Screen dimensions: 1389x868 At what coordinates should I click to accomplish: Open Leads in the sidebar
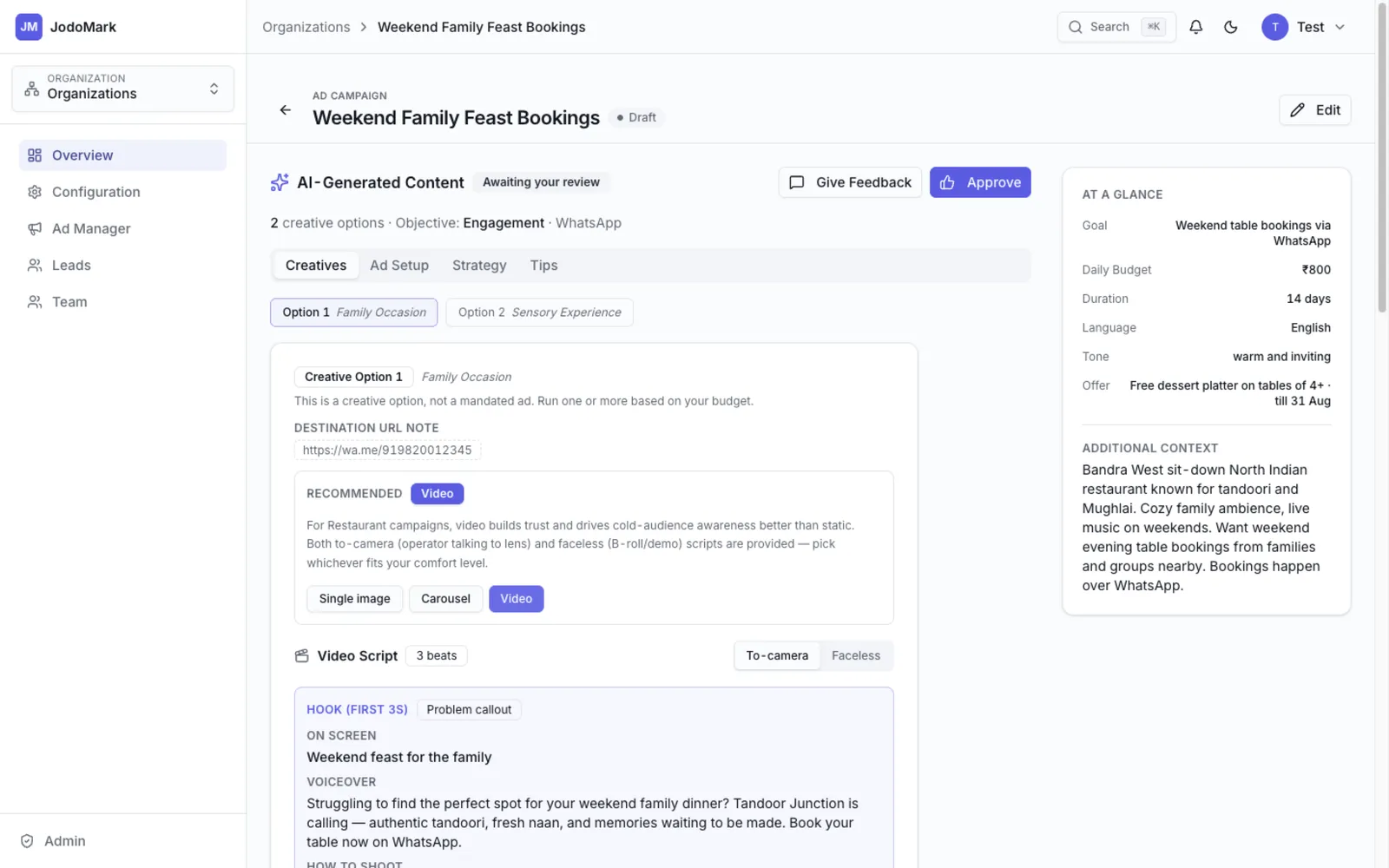click(122, 266)
